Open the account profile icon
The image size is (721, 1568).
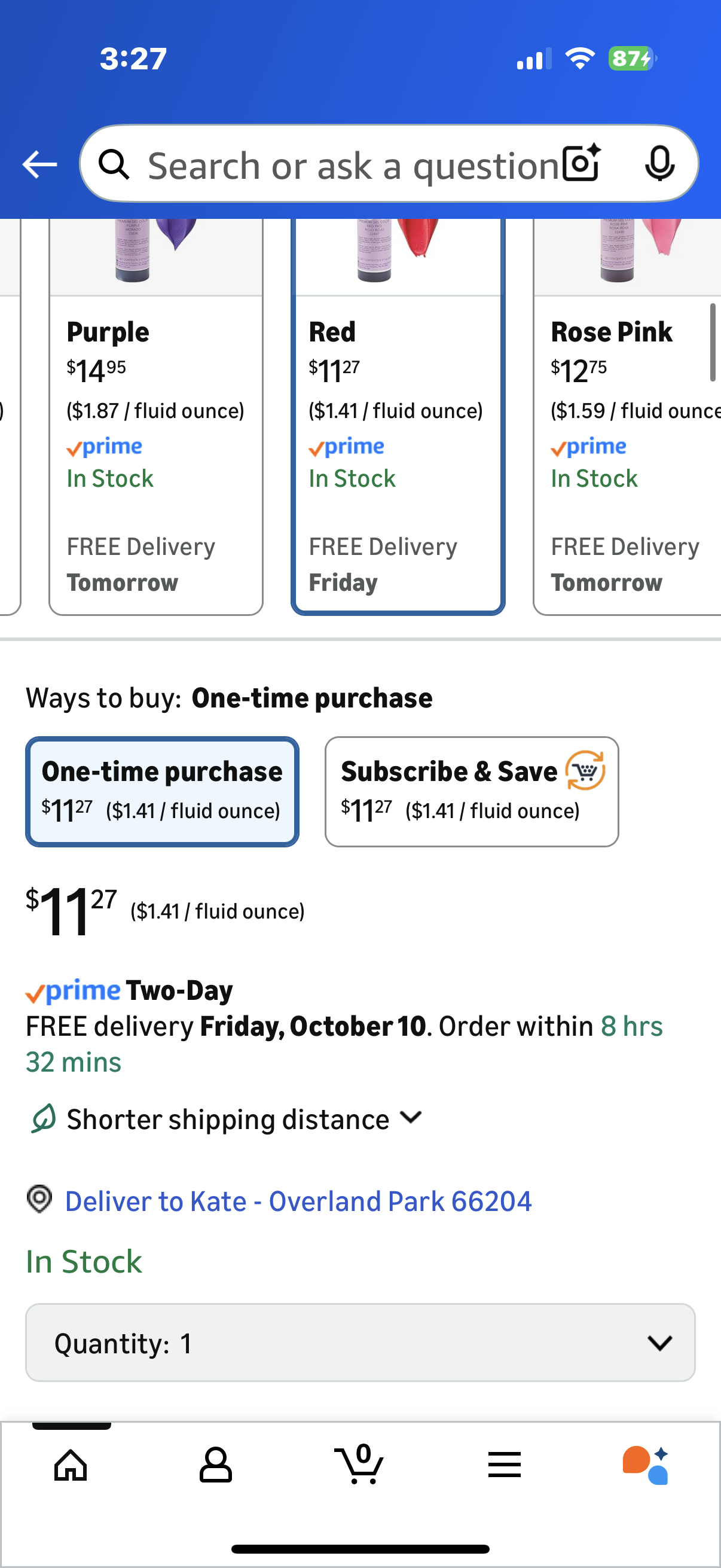click(215, 1465)
